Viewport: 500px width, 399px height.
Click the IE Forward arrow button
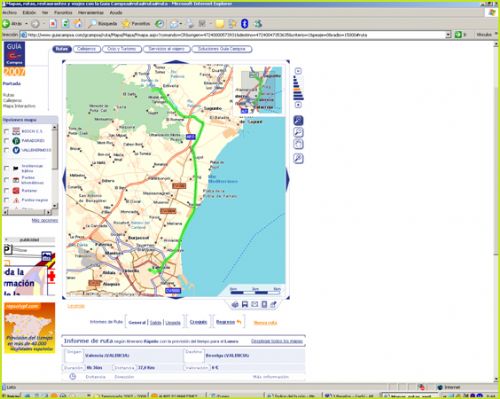tap(35, 24)
